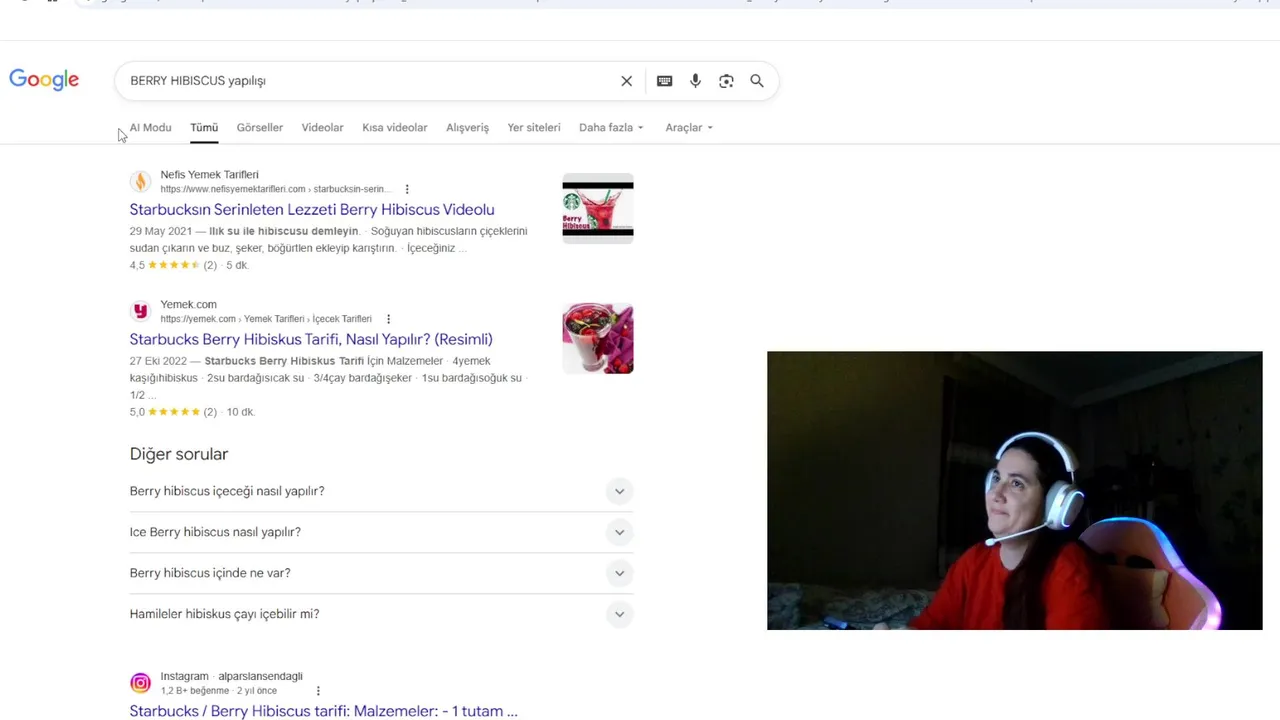The height and width of the screenshot is (720, 1280).
Task: Select the Tümü tab
Action: [x=204, y=127]
